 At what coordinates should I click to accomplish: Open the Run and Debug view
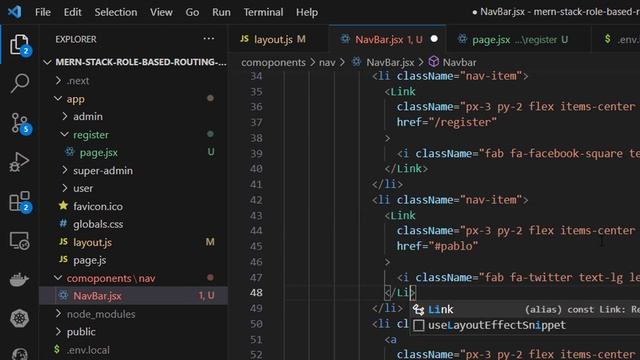[20, 162]
